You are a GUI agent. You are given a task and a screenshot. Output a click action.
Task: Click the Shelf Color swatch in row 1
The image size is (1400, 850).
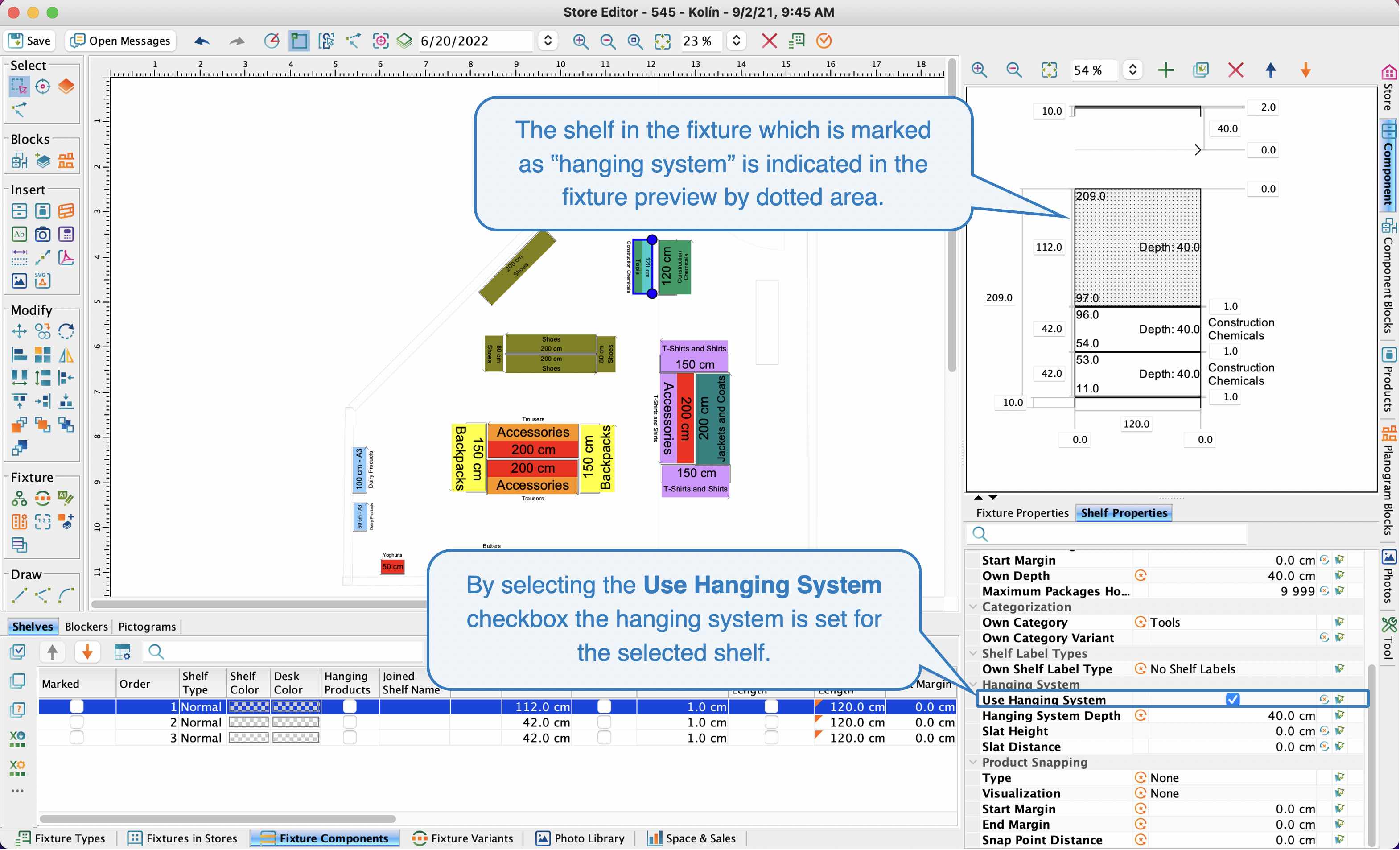[x=248, y=707]
